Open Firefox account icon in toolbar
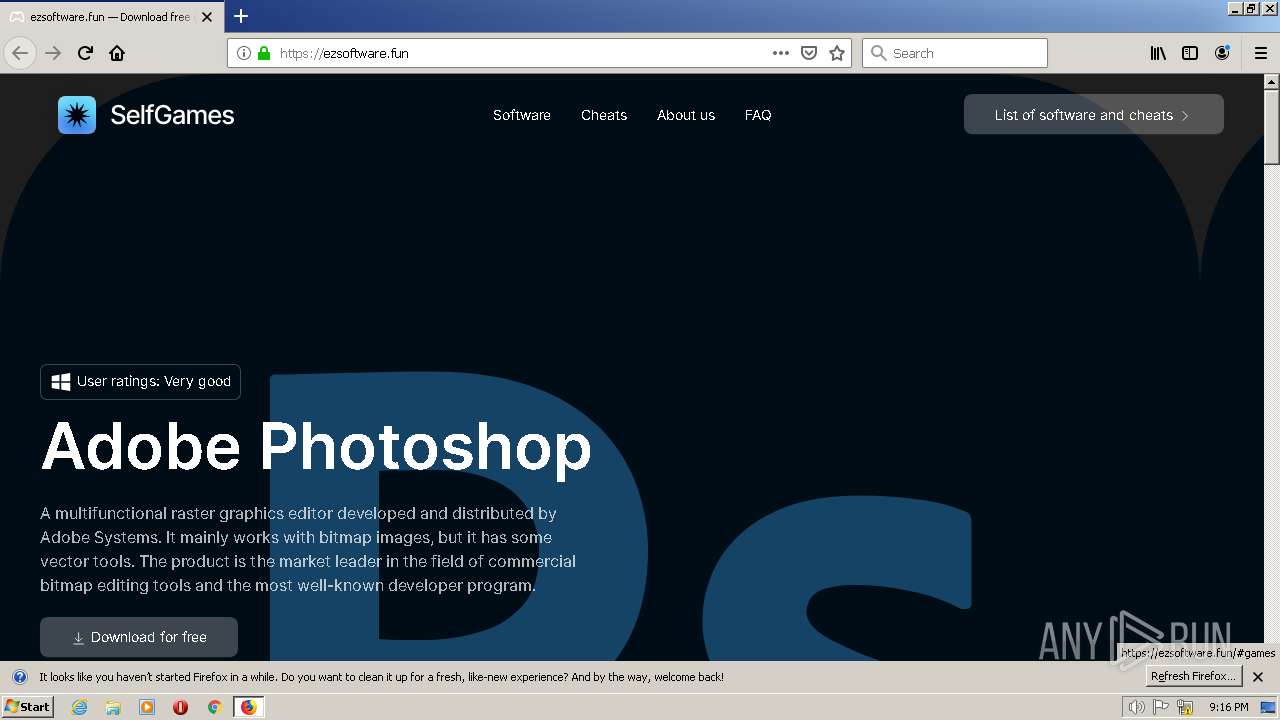This screenshot has width=1280, height=720. click(x=1222, y=53)
